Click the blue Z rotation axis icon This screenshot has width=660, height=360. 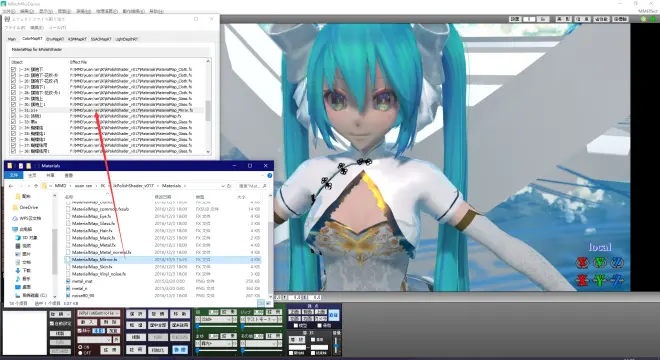(x=617, y=263)
